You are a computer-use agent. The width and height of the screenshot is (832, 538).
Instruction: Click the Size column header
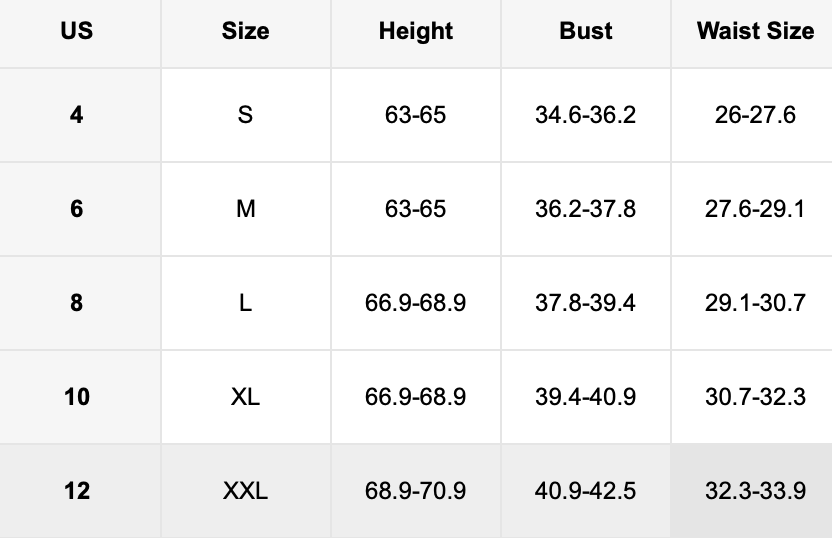245,31
